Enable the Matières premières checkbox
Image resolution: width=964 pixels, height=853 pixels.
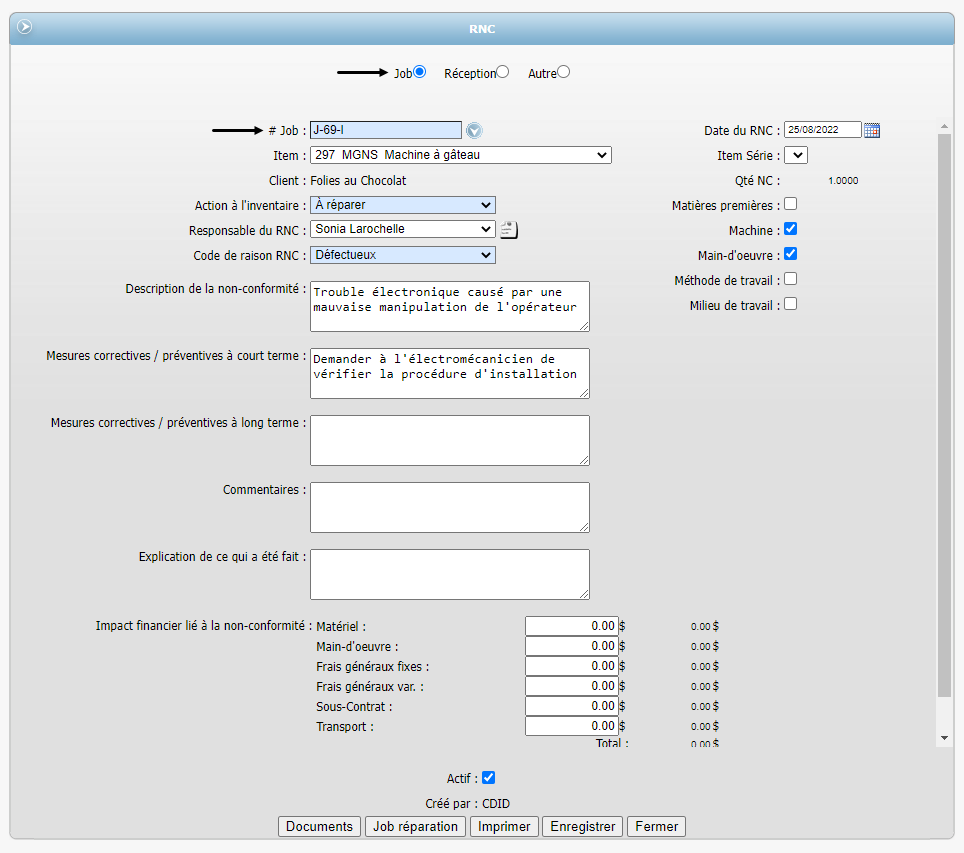click(790, 204)
